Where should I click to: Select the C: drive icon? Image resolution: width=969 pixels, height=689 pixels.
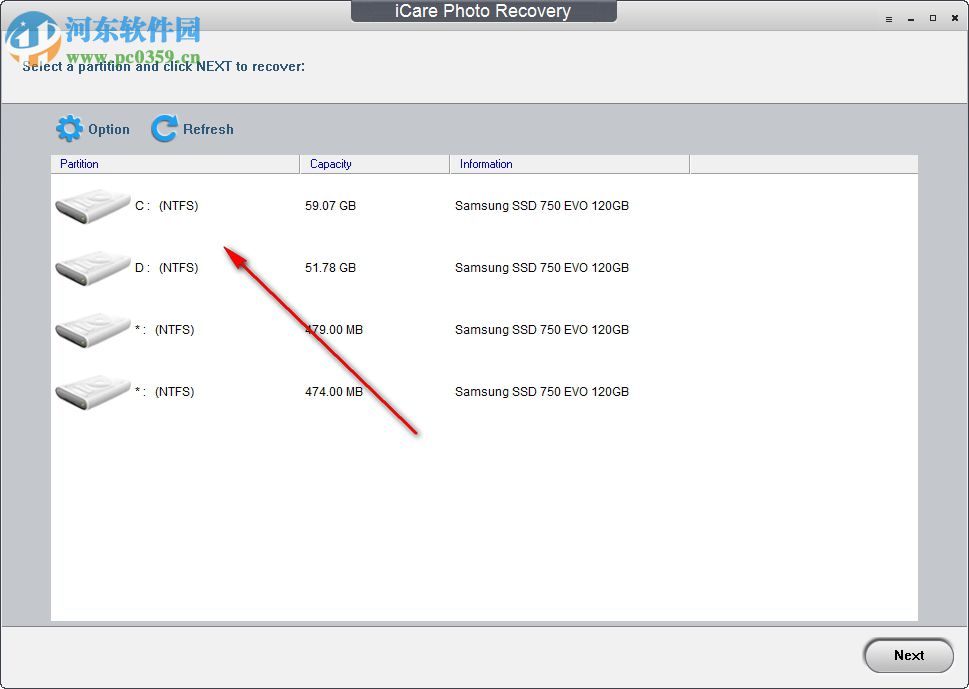(91, 205)
